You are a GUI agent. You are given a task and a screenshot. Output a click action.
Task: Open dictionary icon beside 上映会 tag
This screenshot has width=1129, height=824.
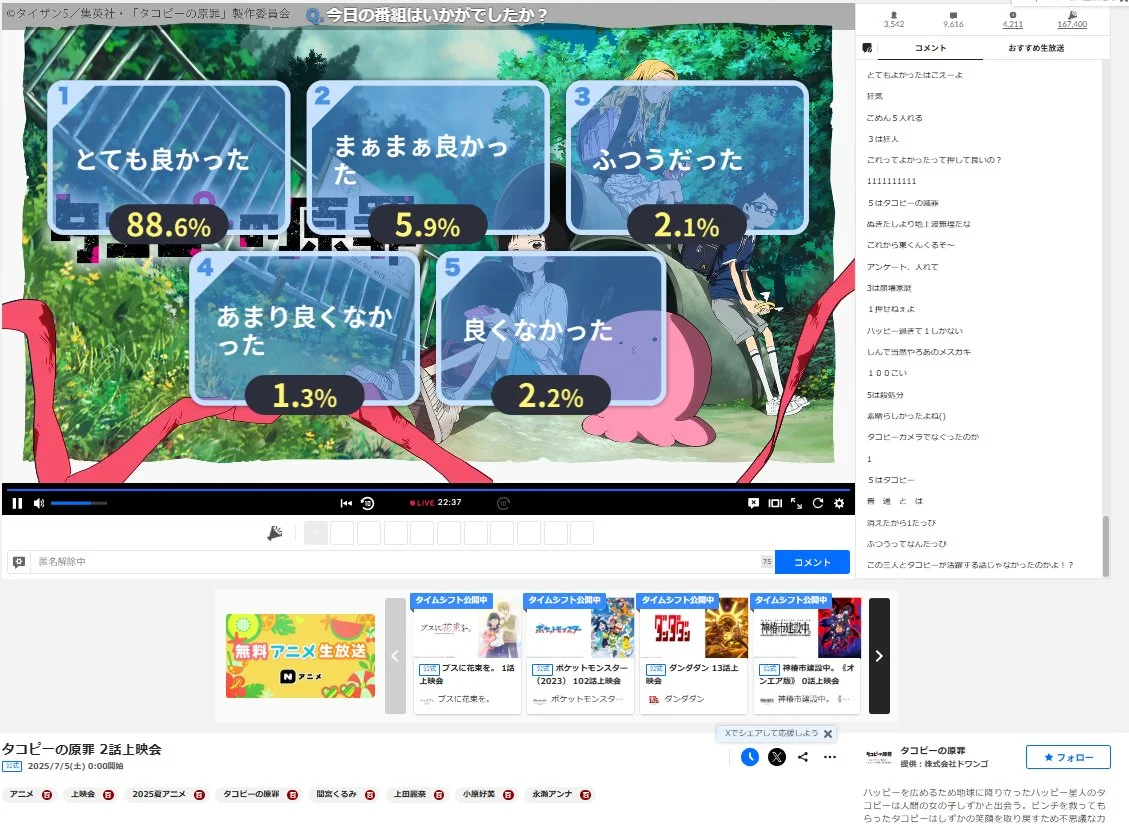click(108, 794)
